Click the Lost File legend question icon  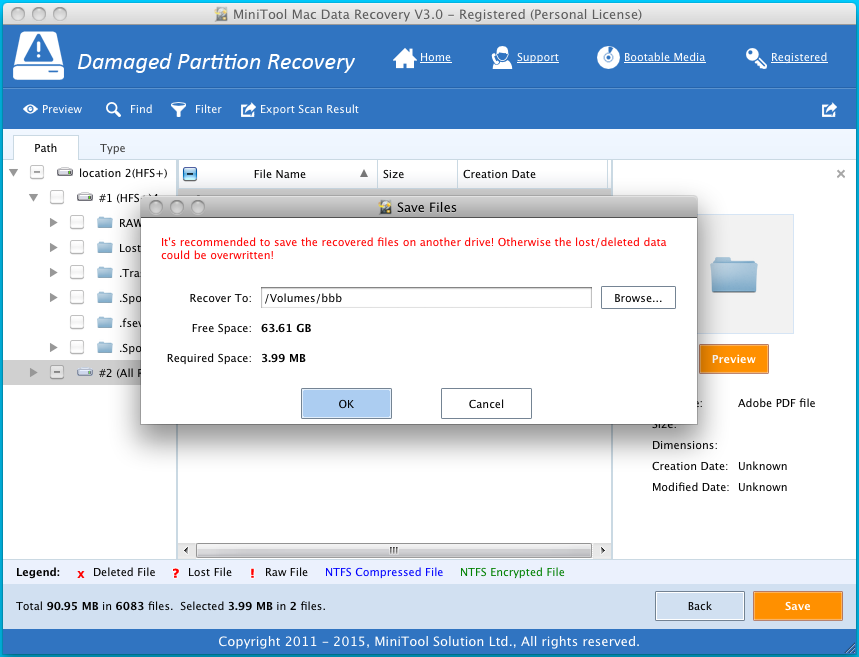coord(175,573)
